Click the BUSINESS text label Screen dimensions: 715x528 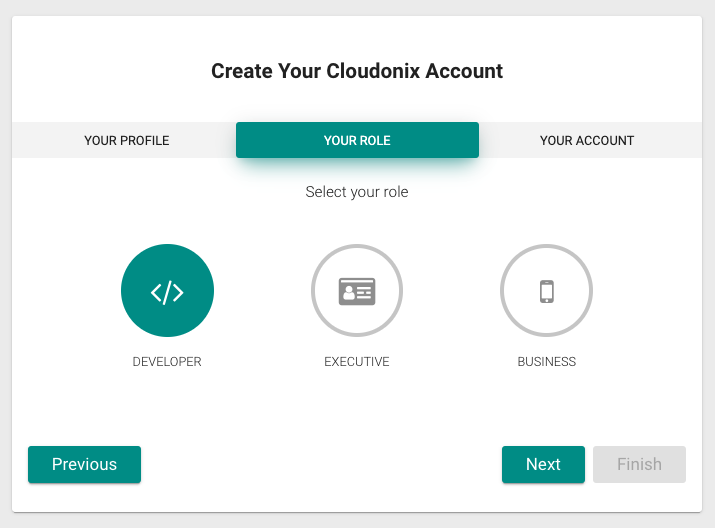546,362
